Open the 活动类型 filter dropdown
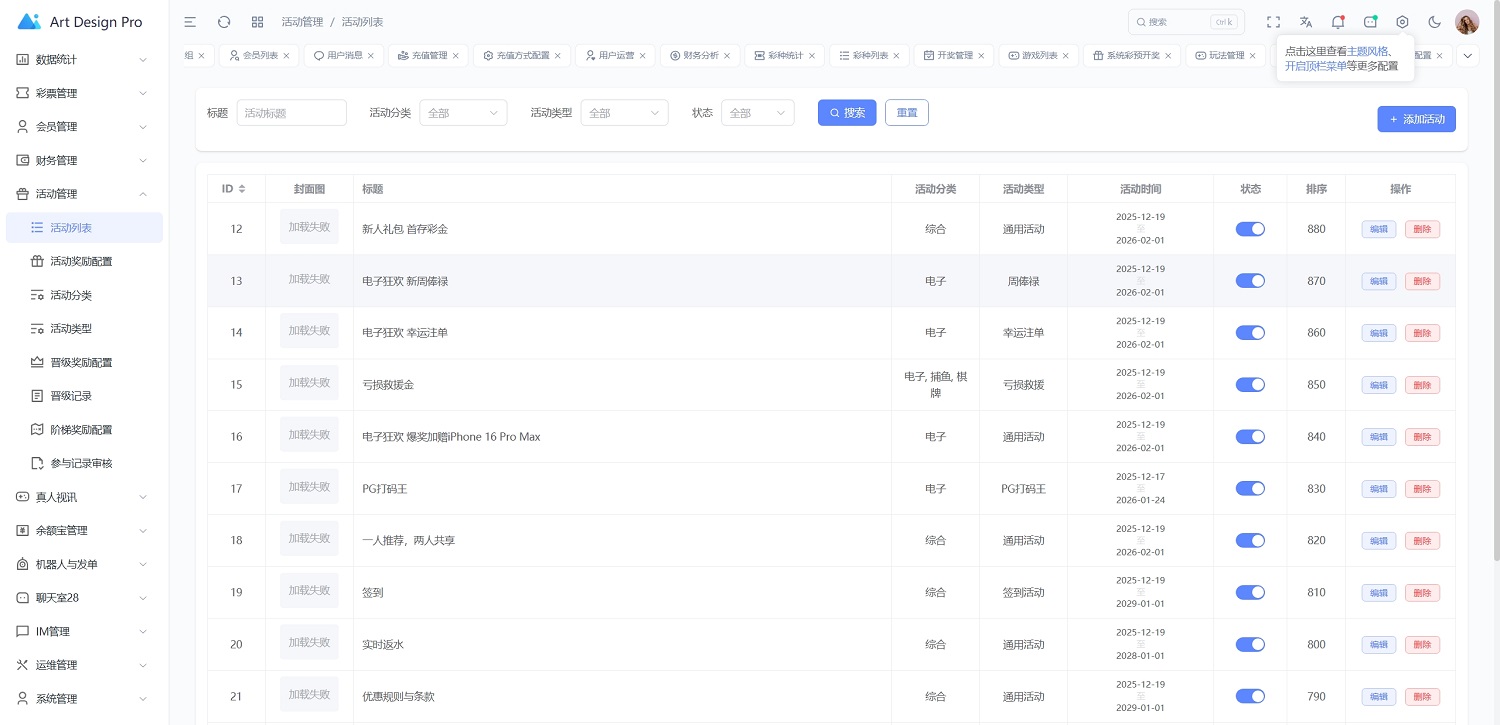This screenshot has height=725, width=1500. click(624, 113)
